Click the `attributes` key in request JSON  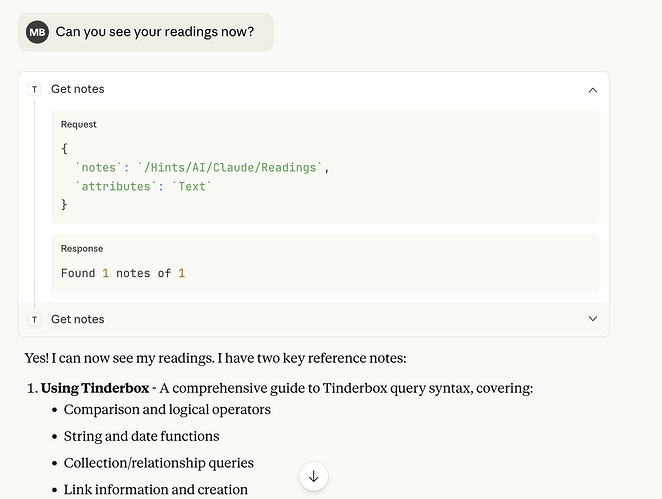(111, 186)
